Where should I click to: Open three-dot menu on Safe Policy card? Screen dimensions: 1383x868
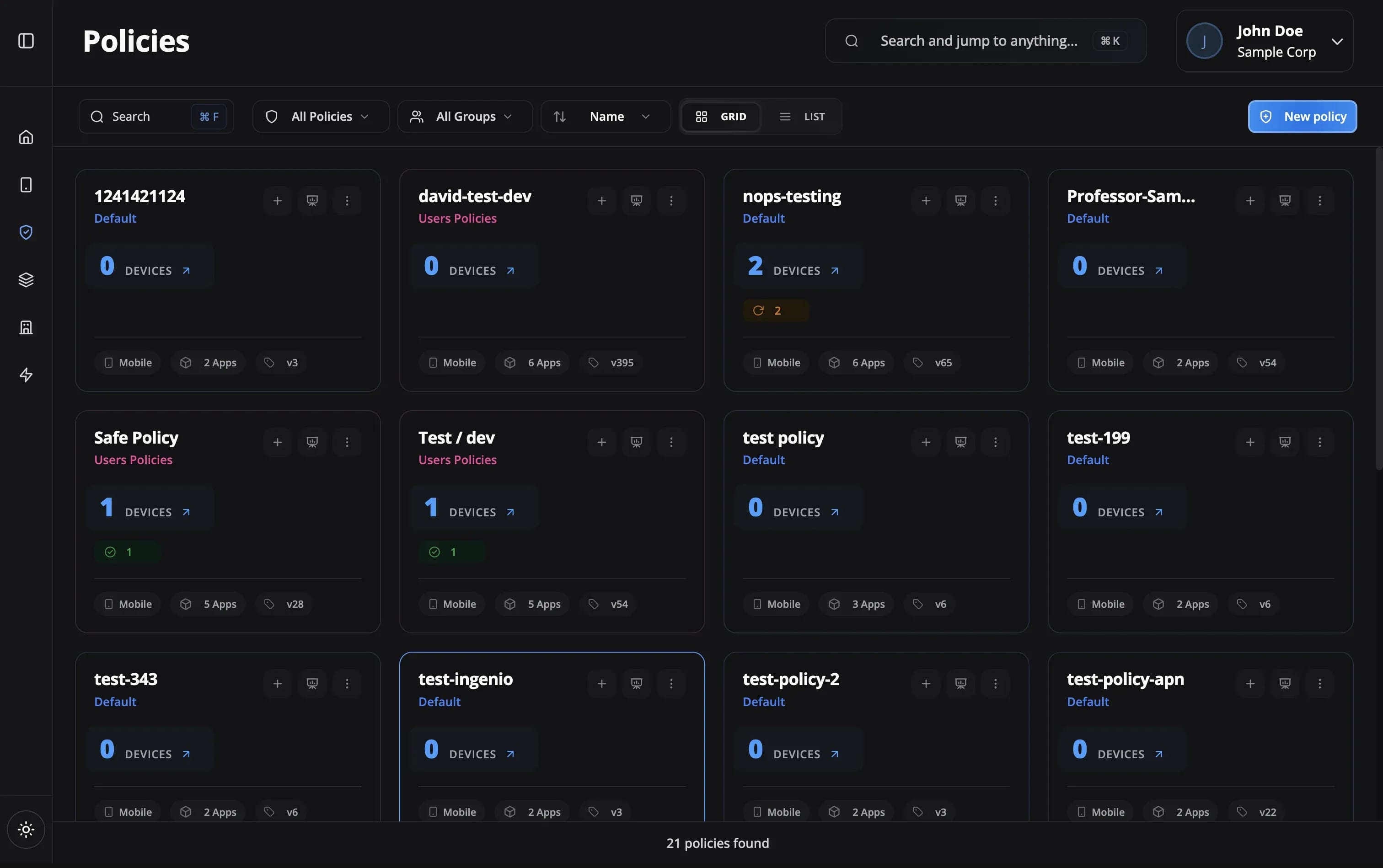pos(347,442)
